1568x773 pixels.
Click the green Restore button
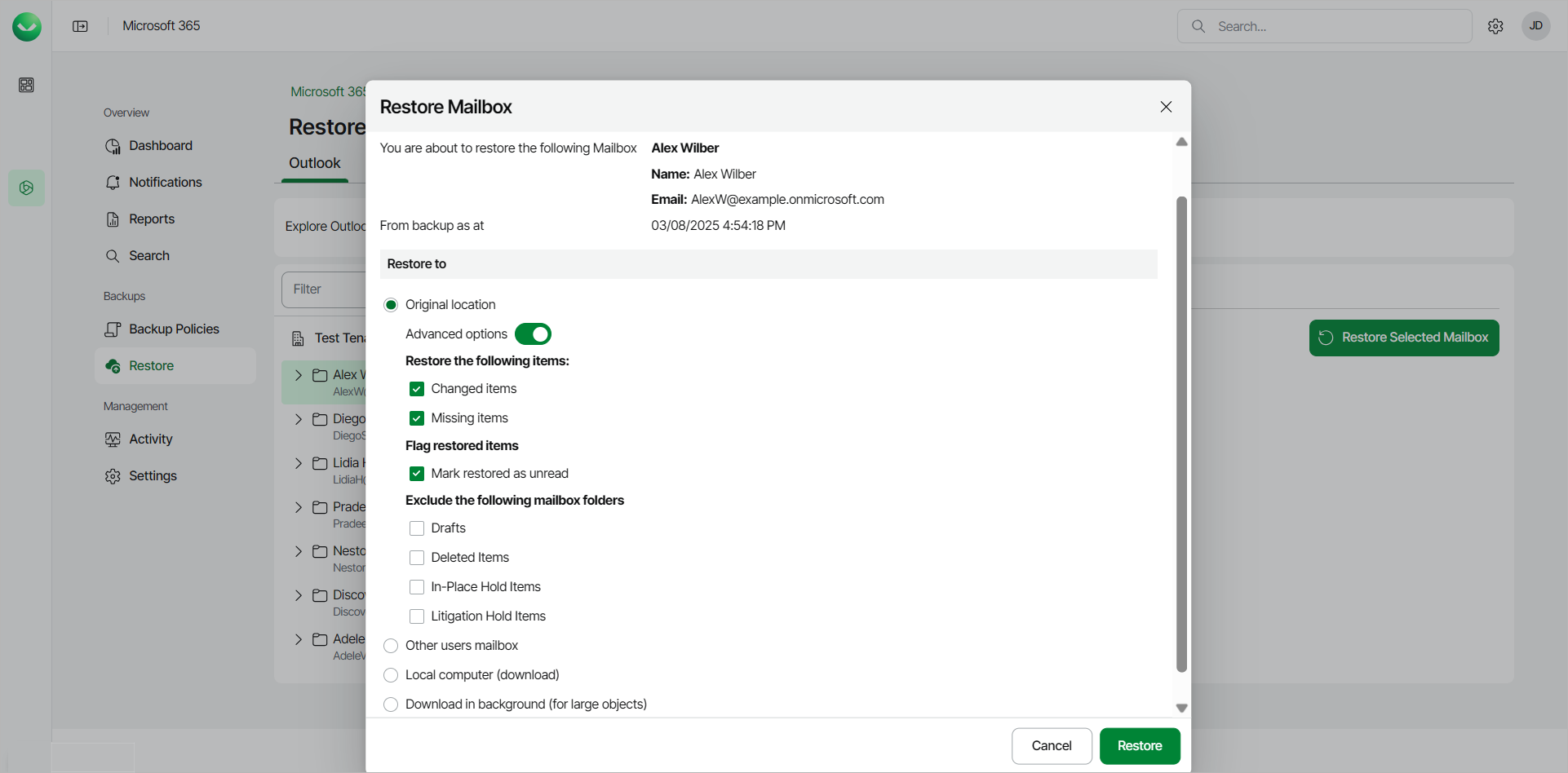1139,746
